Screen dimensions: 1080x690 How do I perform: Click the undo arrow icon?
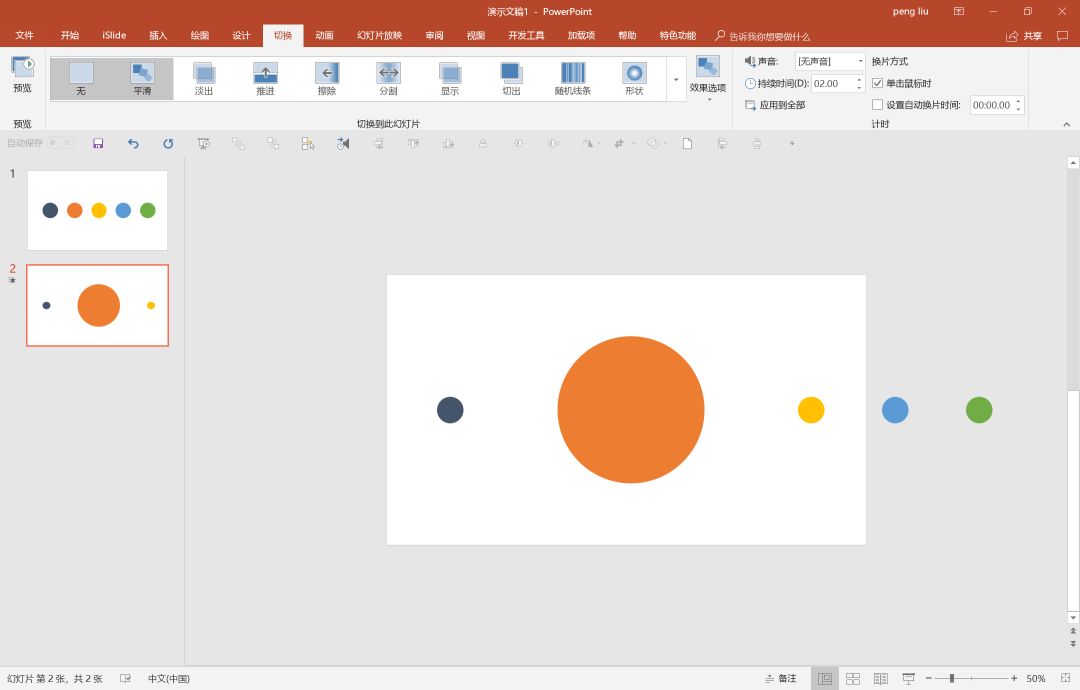coord(133,143)
